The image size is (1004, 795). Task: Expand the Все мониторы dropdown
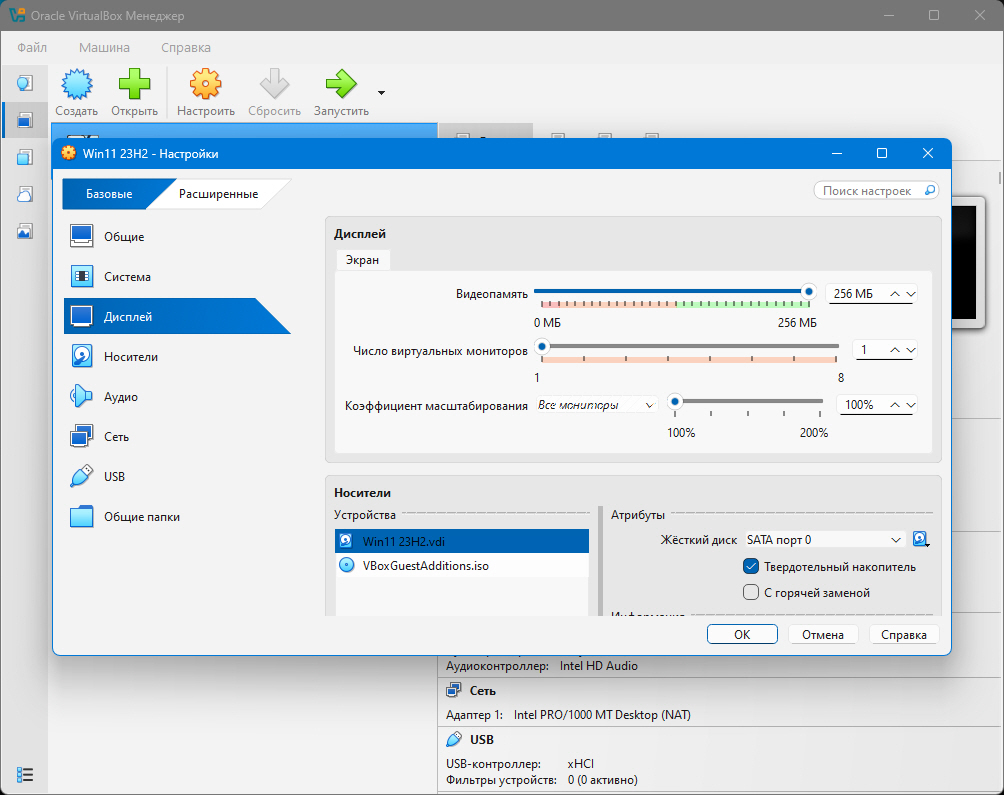[596, 405]
